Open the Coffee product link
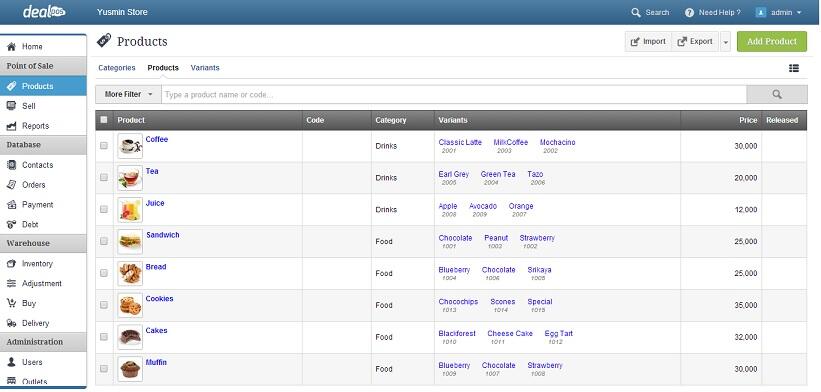 point(157,139)
